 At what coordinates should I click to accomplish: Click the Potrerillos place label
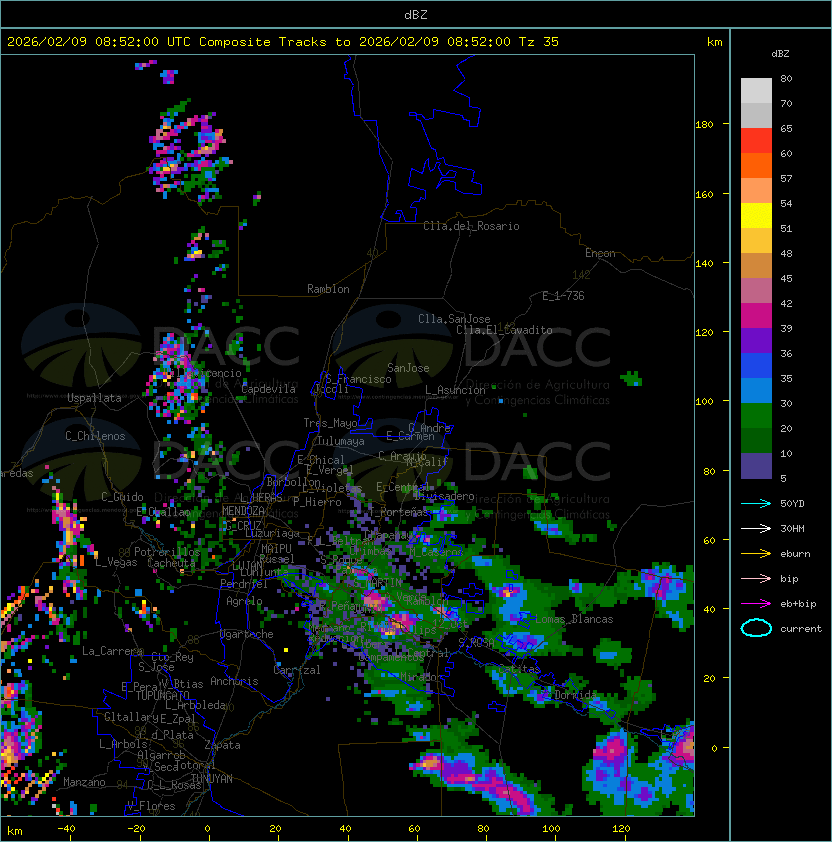coord(167,552)
